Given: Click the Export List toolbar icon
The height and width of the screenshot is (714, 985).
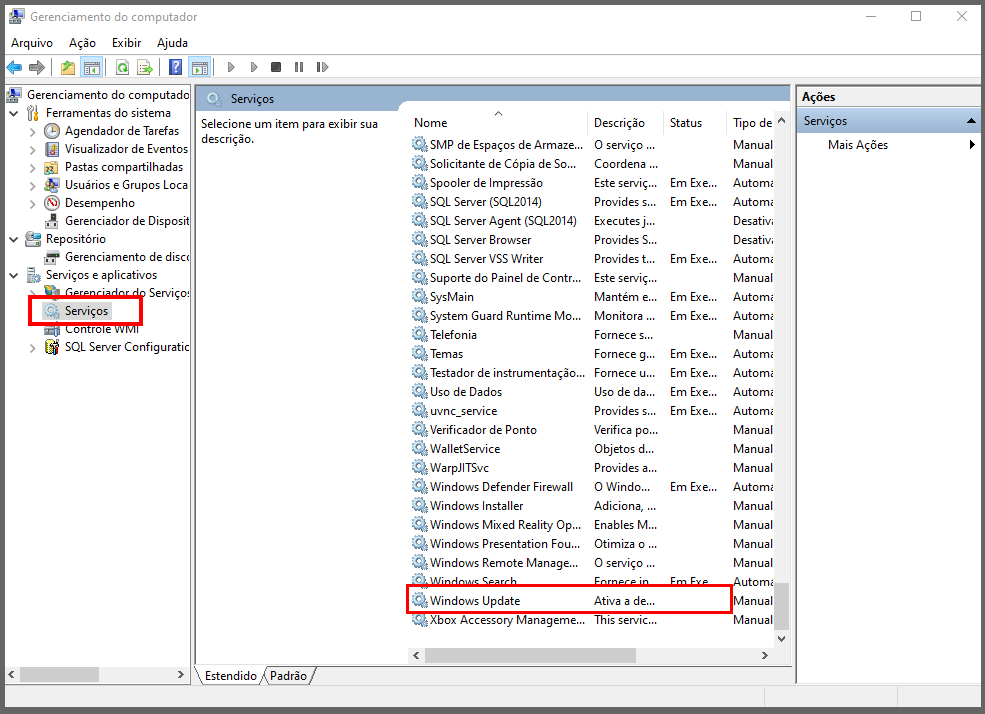Looking at the screenshot, I should 145,67.
